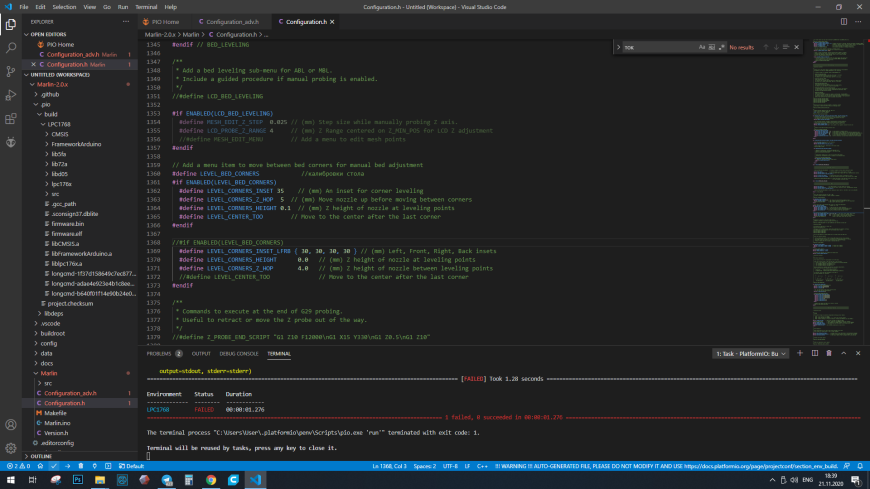Toggle Find in Selection option

coord(786,47)
